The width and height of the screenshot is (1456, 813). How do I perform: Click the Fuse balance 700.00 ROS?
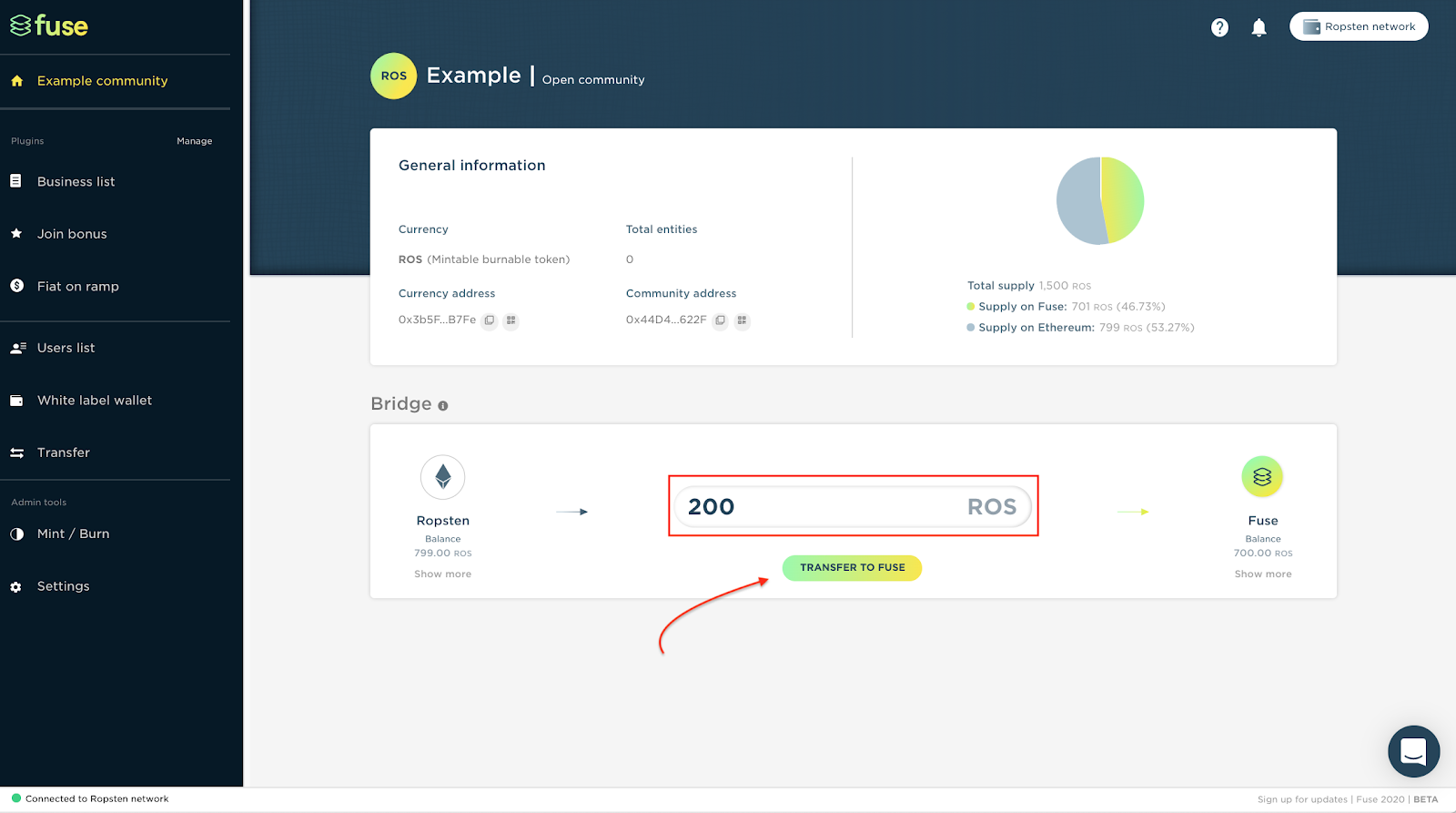(x=1262, y=554)
